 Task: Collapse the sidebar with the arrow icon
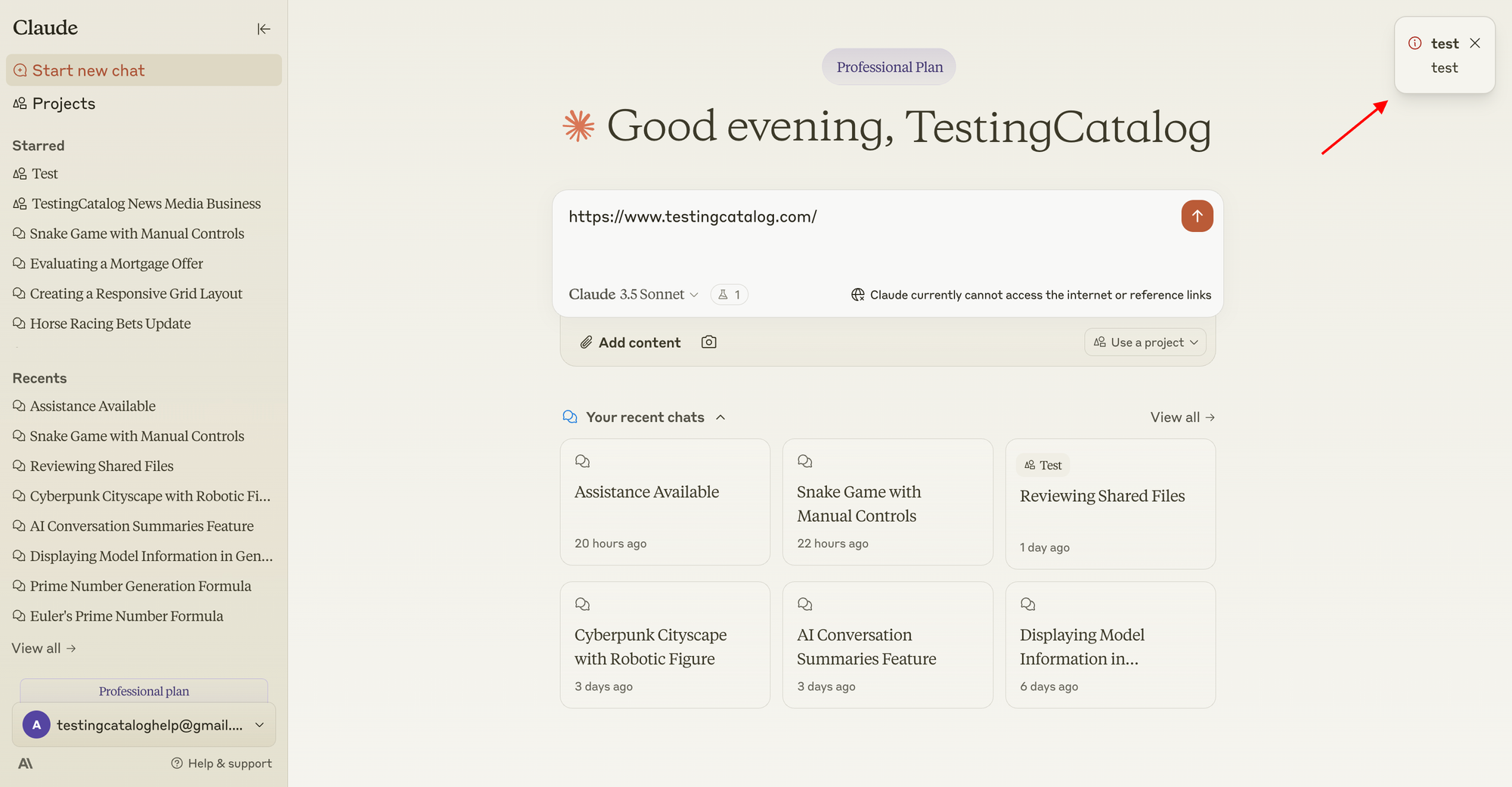263,29
